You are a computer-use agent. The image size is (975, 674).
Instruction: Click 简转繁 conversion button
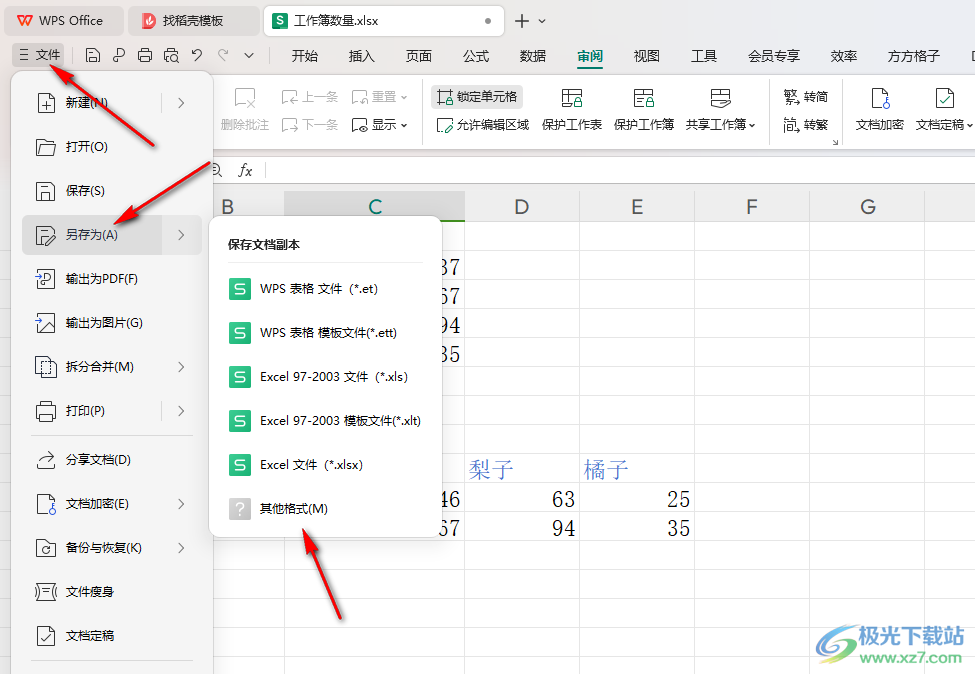point(806,125)
